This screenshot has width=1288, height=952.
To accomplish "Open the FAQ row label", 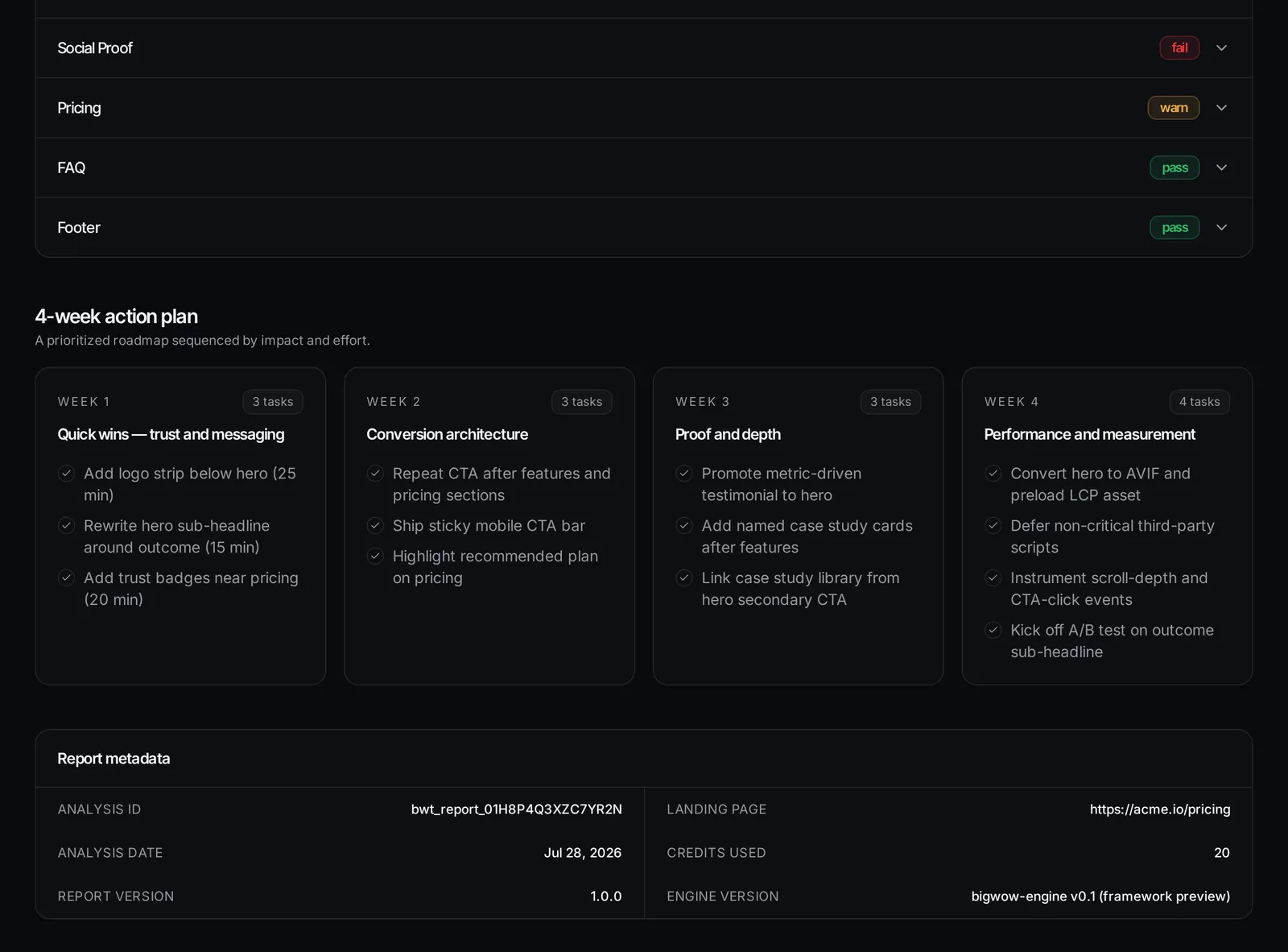I will [71, 168].
